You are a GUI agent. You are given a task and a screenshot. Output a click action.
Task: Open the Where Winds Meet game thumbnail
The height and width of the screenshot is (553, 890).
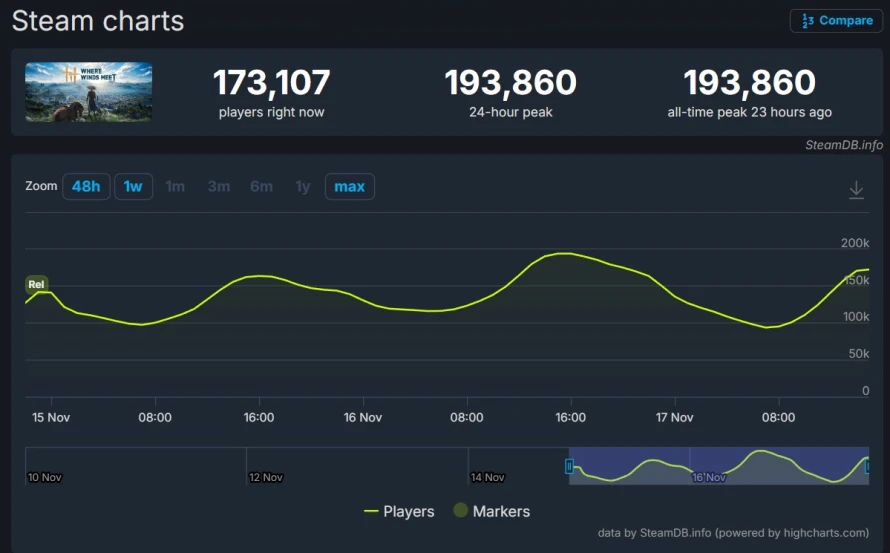click(89, 92)
